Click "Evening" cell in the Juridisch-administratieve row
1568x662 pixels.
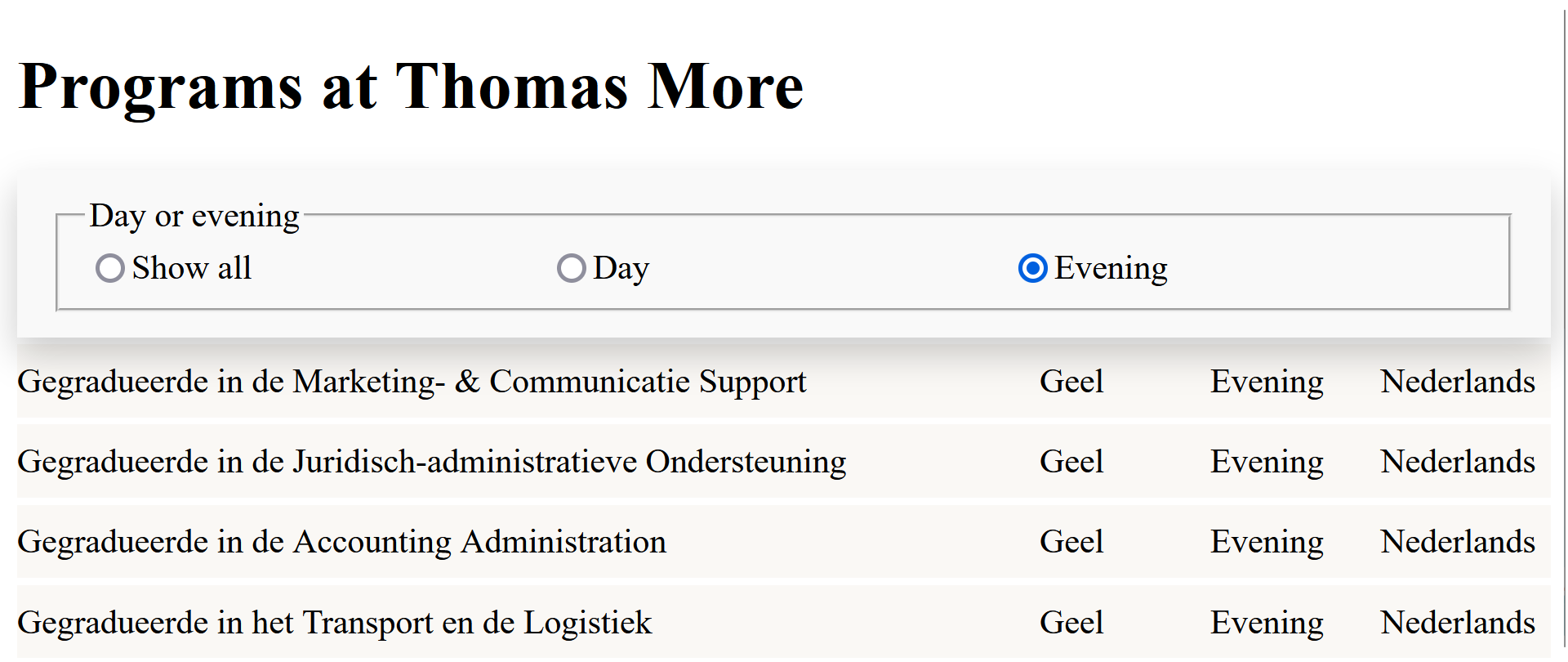tap(1266, 462)
